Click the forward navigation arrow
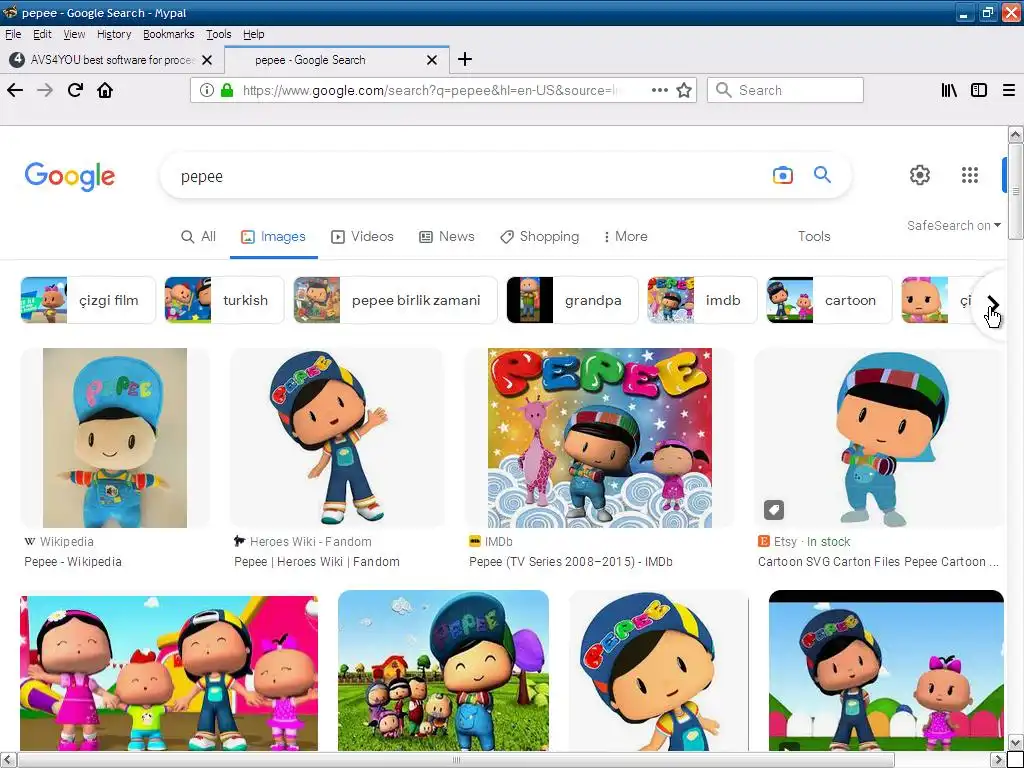The width and height of the screenshot is (1024, 768). [45, 90]
